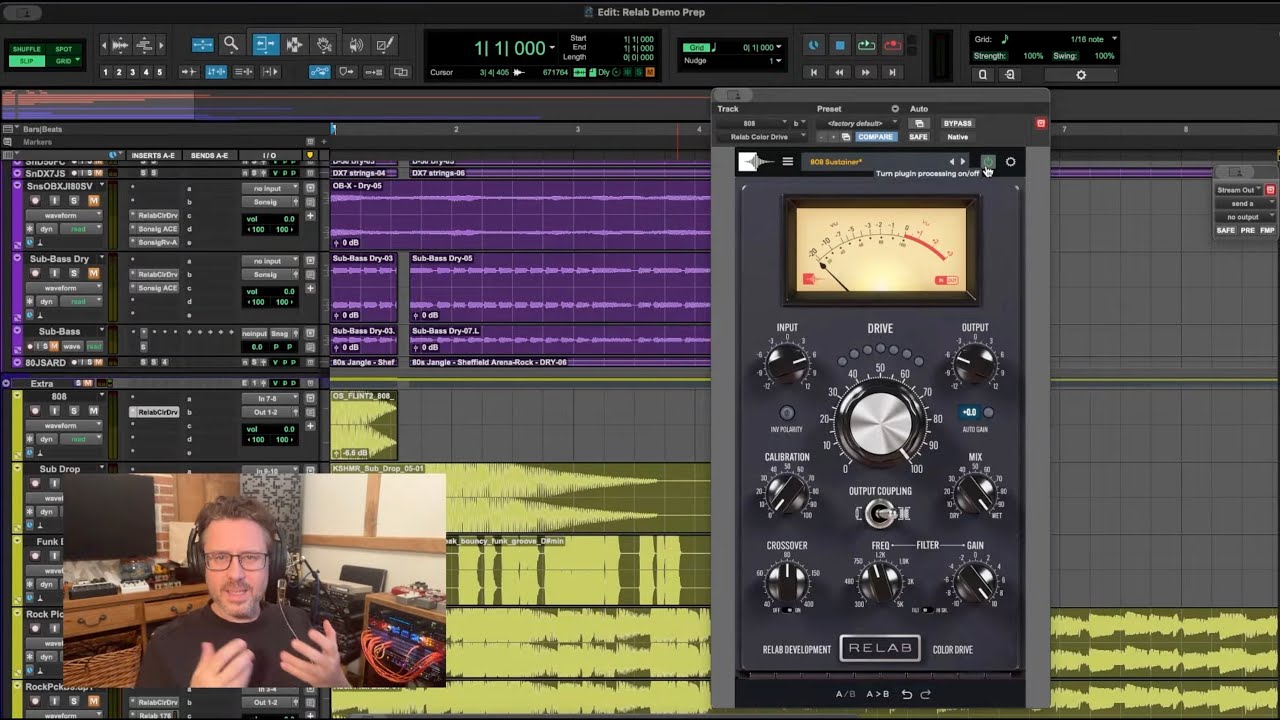Collapse the Extra folder track
This screenshot has width=1280, height=720.
click(x=6, y=384)
